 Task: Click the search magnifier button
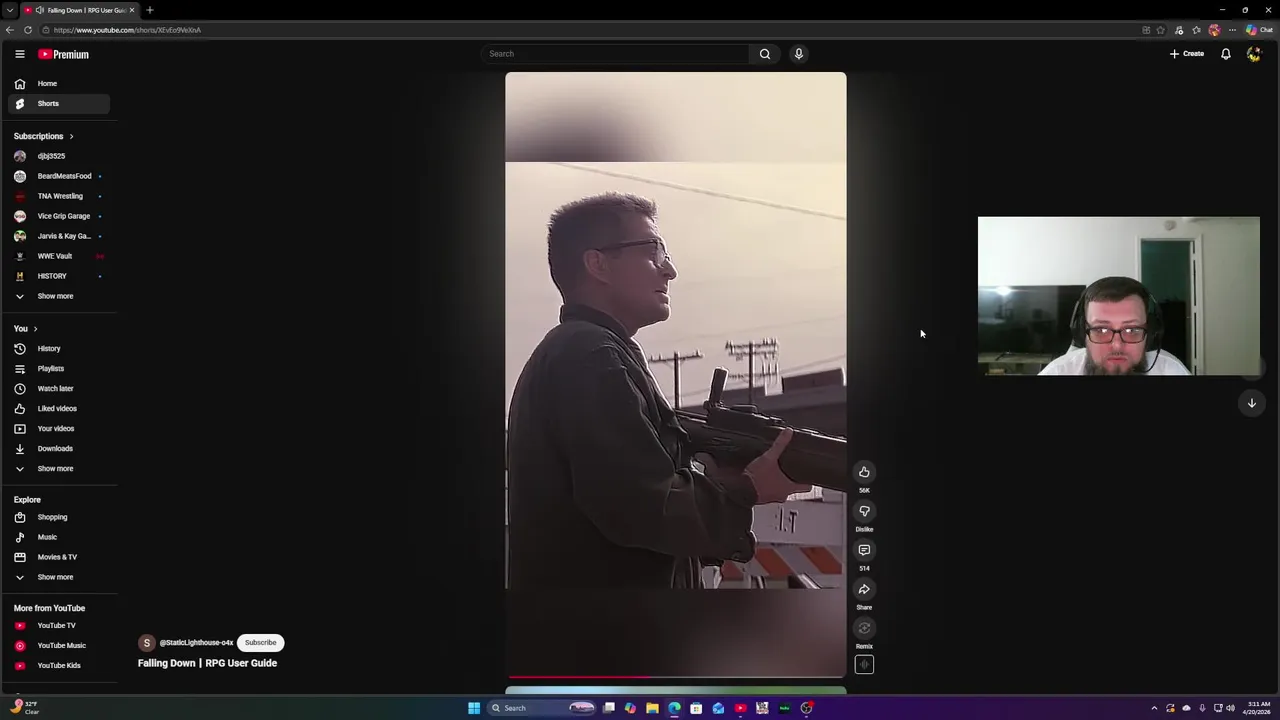(765, 54)
